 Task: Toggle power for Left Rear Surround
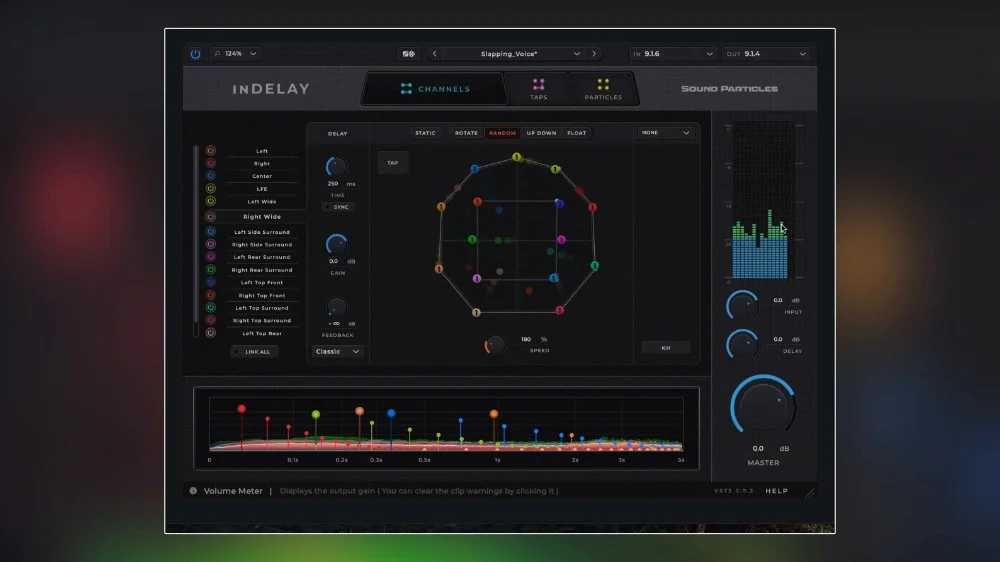tap(210, 256)
